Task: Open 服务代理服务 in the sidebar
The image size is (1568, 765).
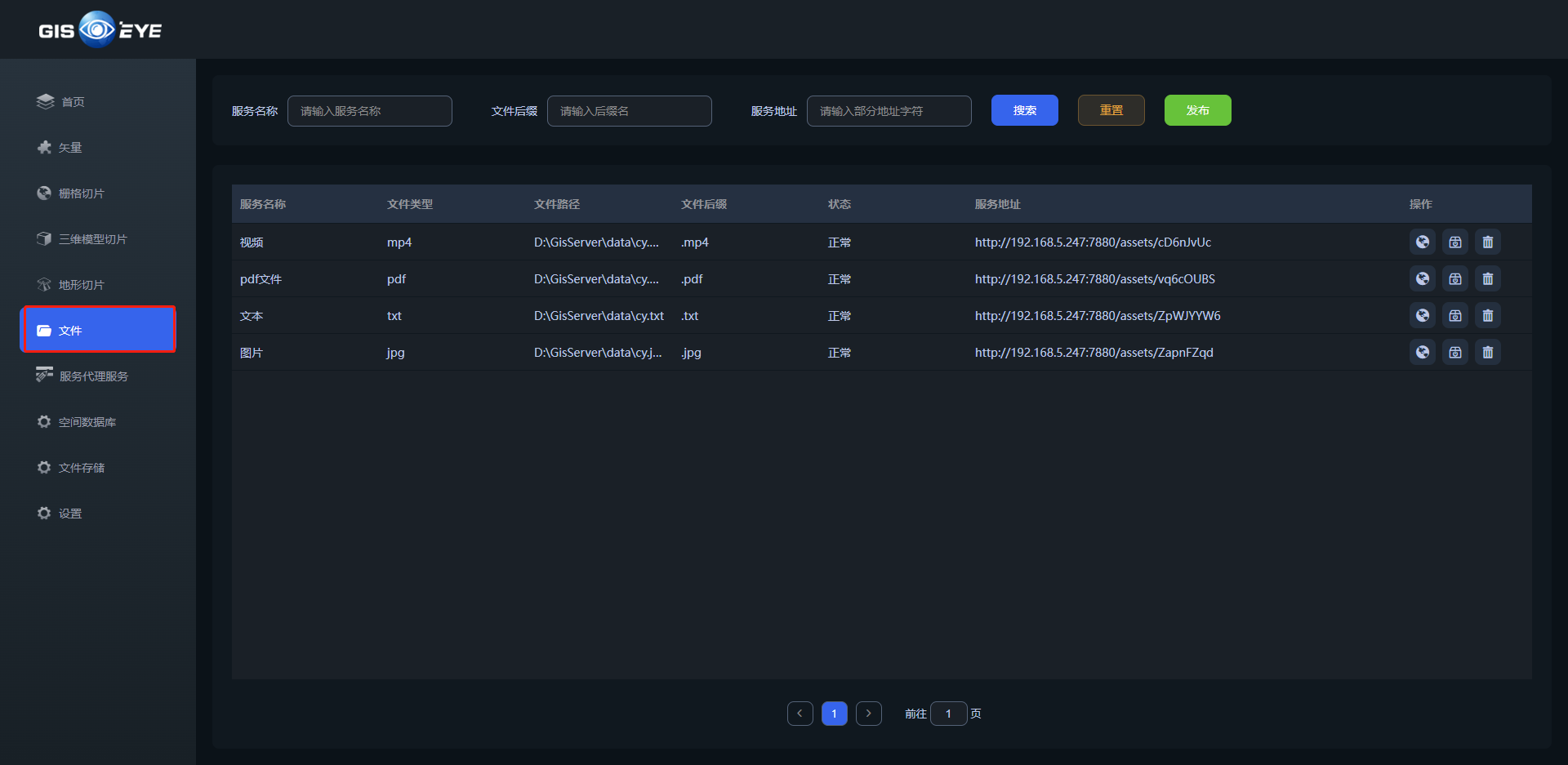Action: coord(98,376)
